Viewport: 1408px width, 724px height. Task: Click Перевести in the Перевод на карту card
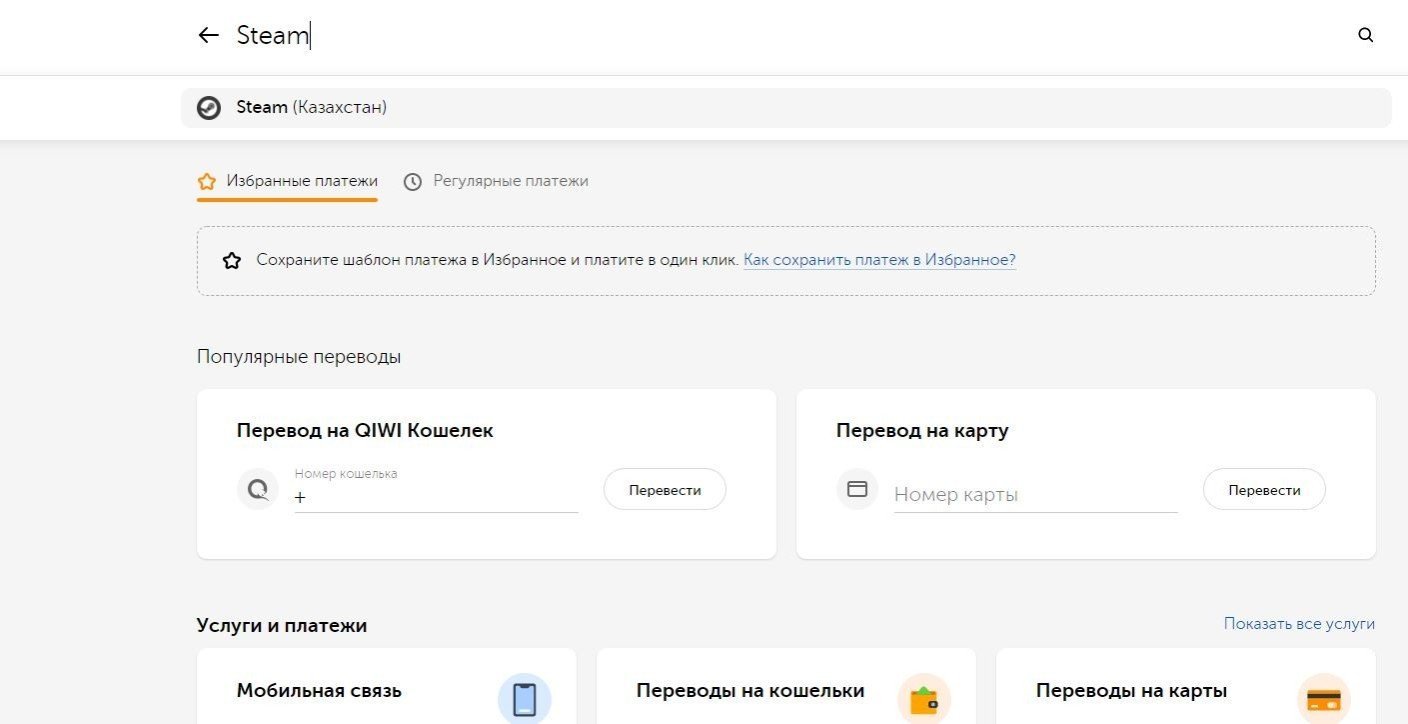(1264, 490)
